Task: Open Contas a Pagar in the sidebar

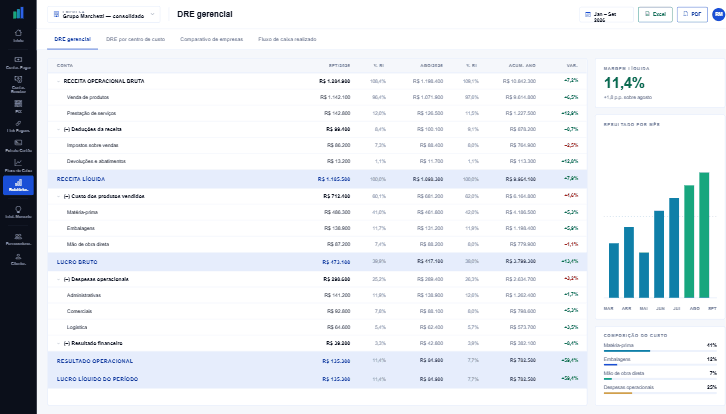Action: click(18, 63)
